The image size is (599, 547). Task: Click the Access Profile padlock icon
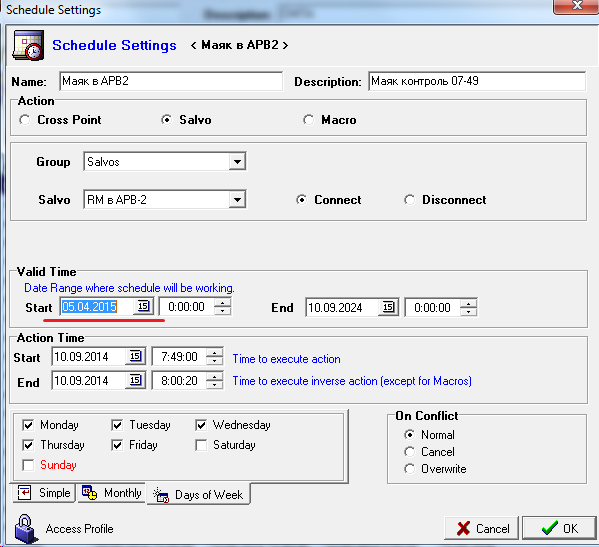26,528
